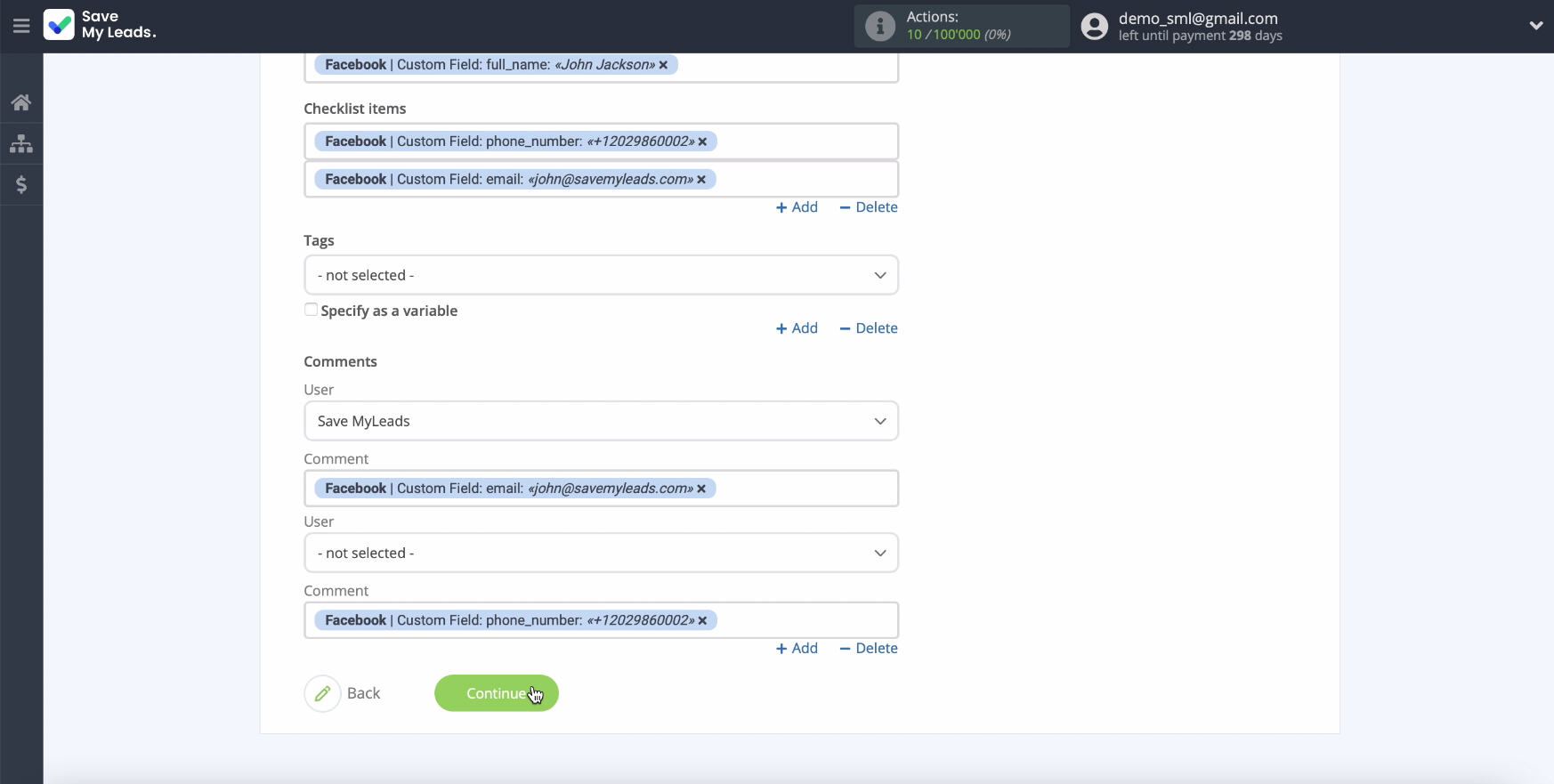Viewport: 1554px width, 784px height.
Task: Open the hamburger menu icon
Action: 21,26
